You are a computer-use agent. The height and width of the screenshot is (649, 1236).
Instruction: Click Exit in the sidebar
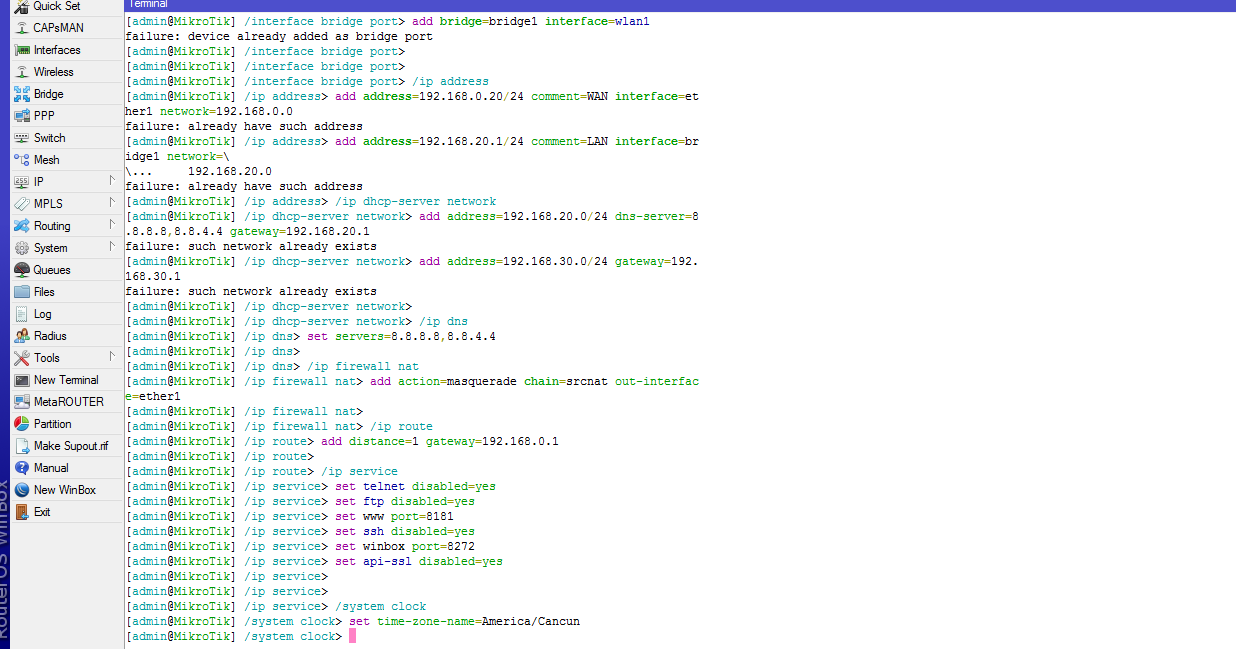[42, 512]
